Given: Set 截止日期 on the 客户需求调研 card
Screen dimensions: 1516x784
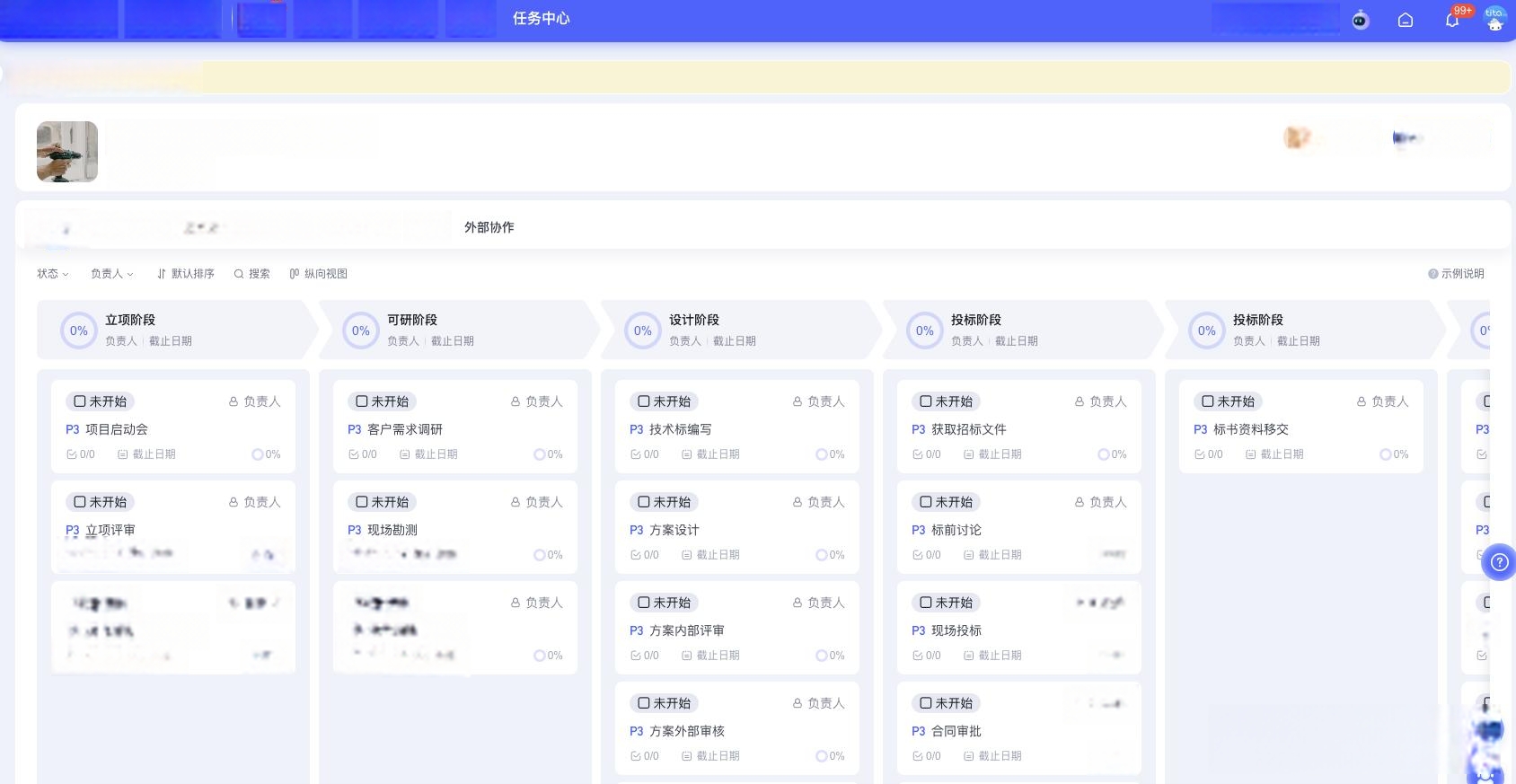Looking at the screenshot, I should click(x=429, y=454).
